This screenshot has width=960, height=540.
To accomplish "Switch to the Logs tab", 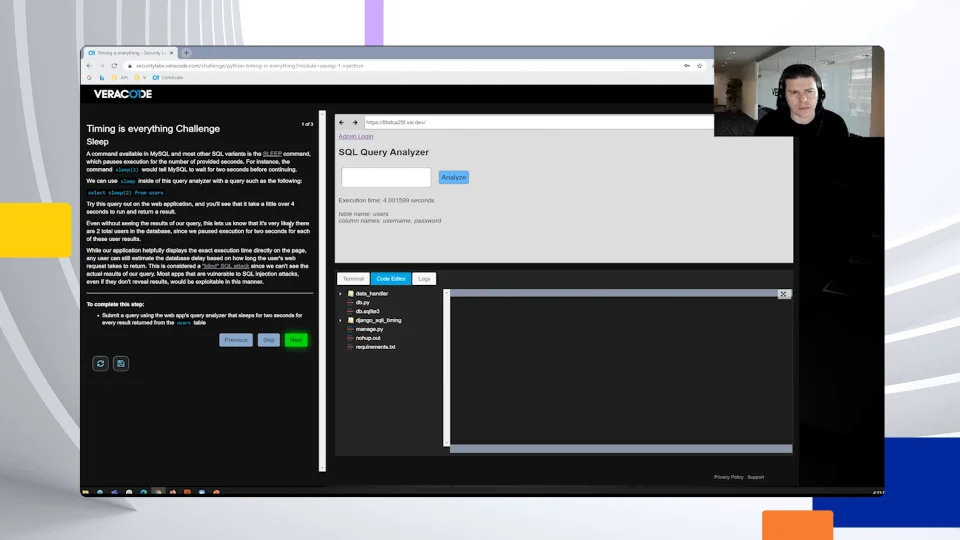I will click(x=424, y=279).
